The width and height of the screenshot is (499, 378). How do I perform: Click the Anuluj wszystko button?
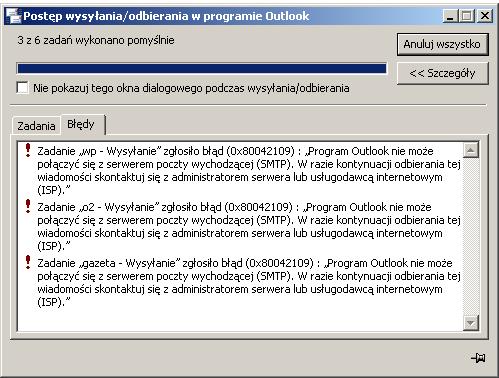[x=442, y=44]
